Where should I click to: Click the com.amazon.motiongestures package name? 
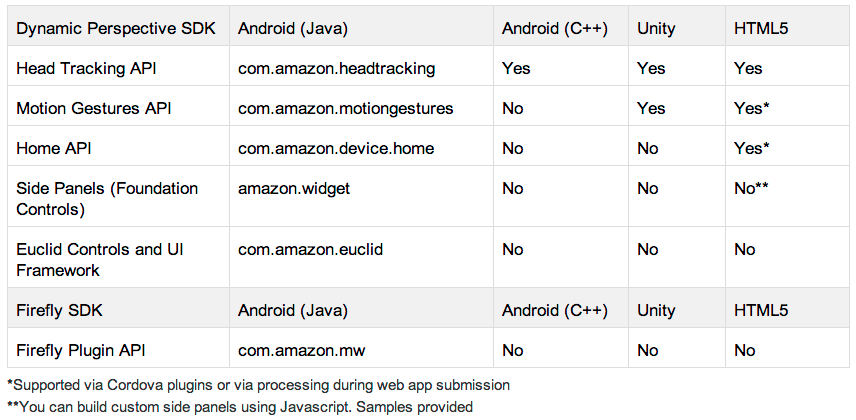point(346,108)
